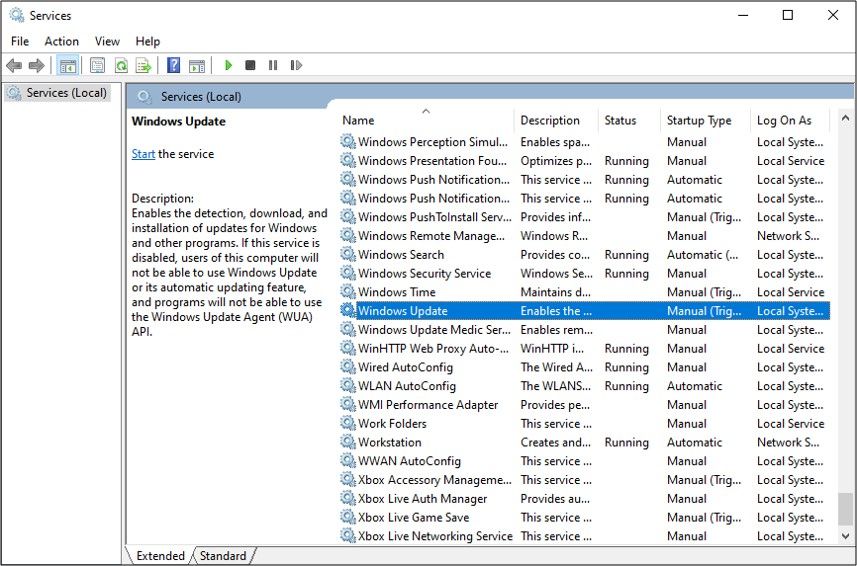Click 'Automatic (...' startup type of Windows Search
The image size is (857, 566).
(x=702, y=255)
